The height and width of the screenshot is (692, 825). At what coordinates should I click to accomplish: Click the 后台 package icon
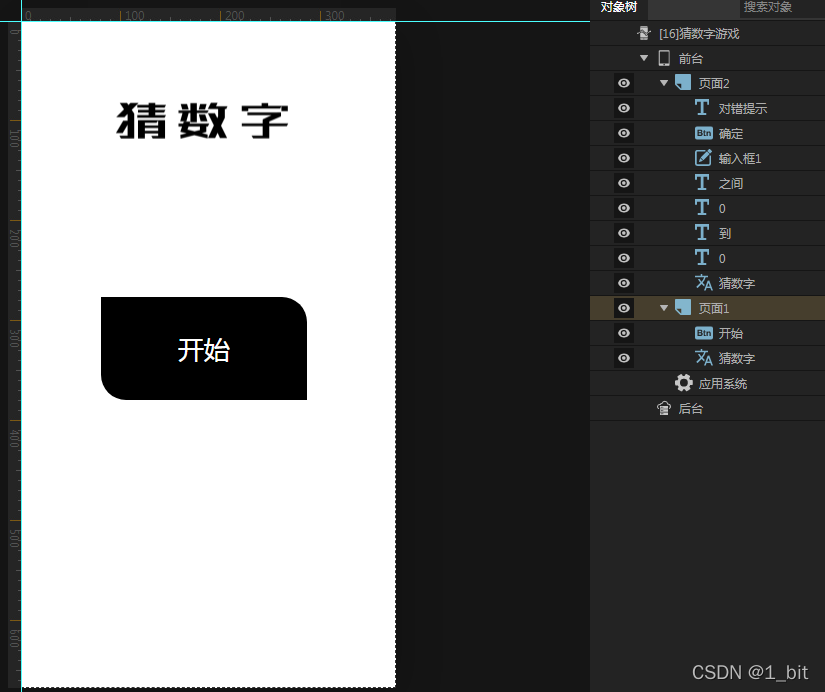click(665, 408)
